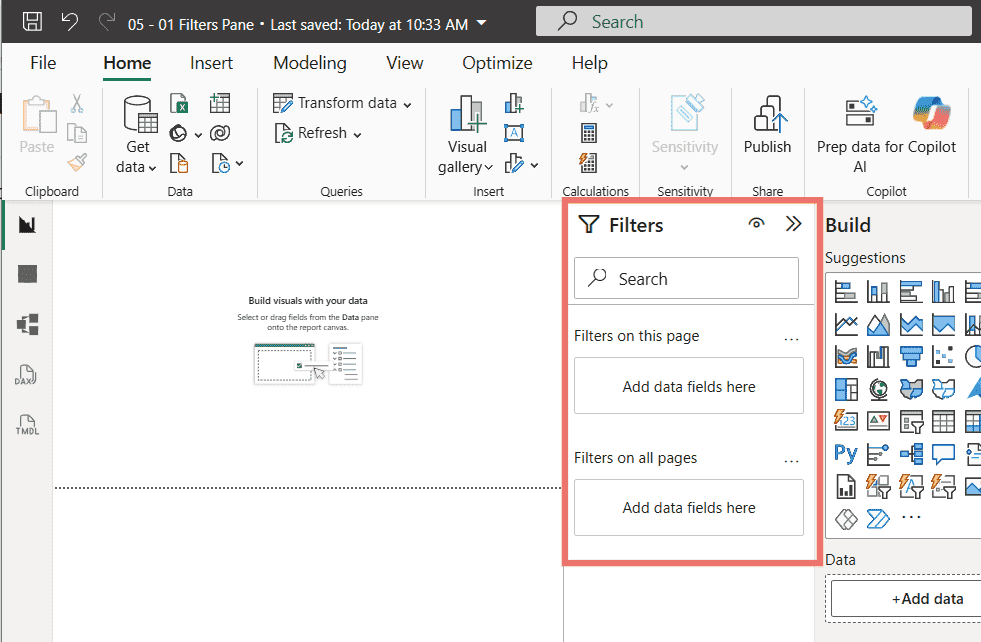Click the Publish icon

tap(768, 125)
